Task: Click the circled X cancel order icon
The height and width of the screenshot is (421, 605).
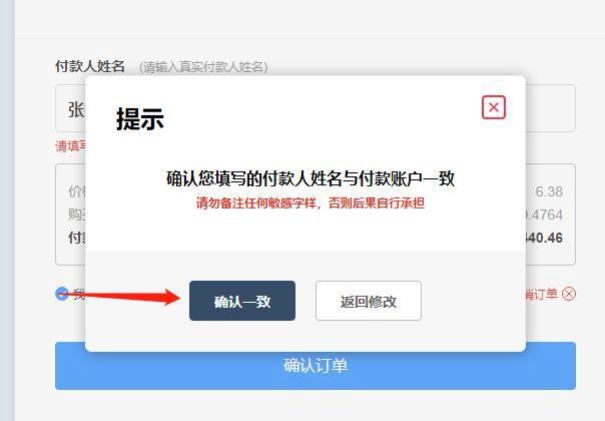Action: pos(569,294)
